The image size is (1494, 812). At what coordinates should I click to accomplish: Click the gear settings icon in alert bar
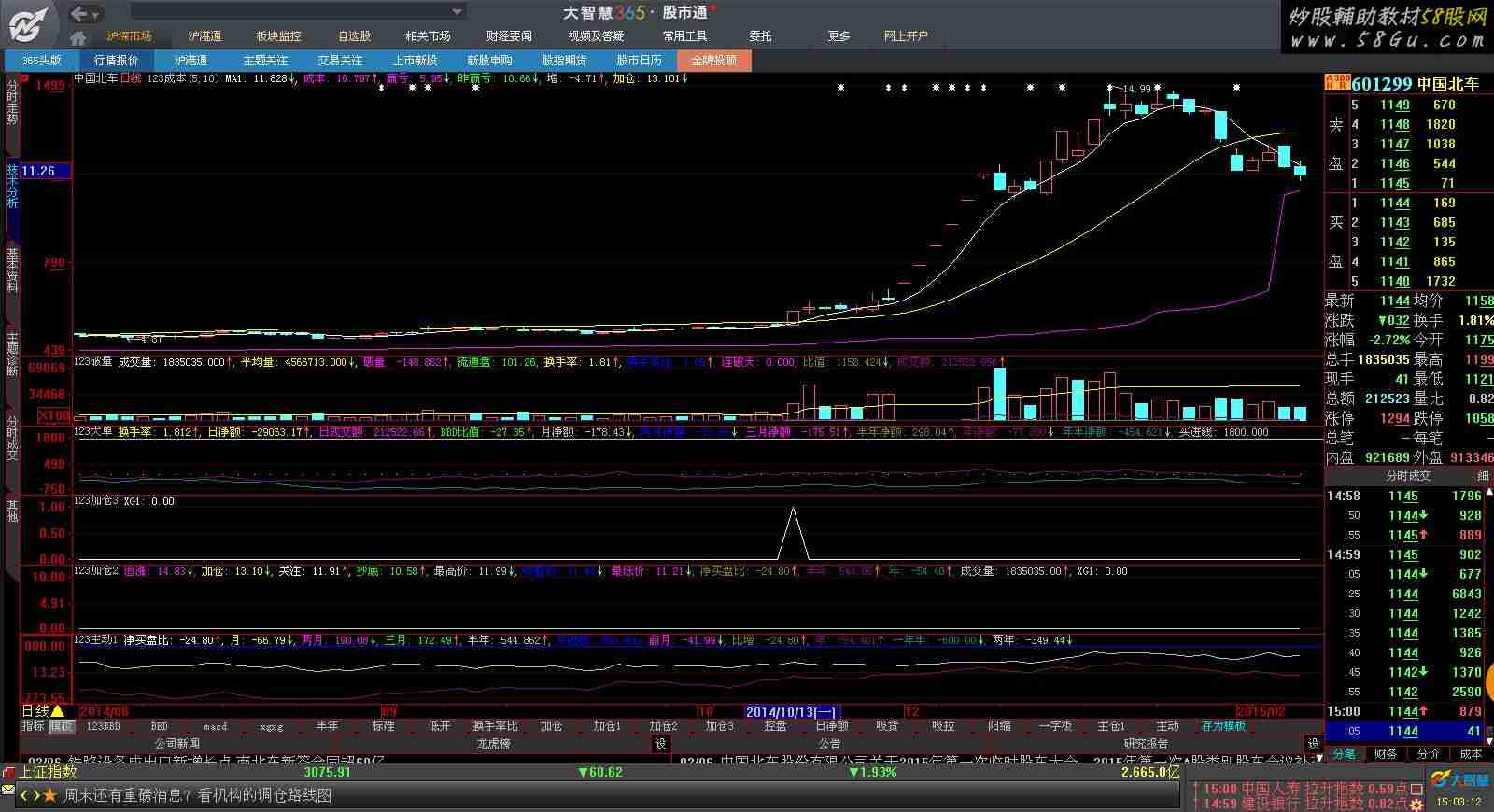click(1416, 804)
